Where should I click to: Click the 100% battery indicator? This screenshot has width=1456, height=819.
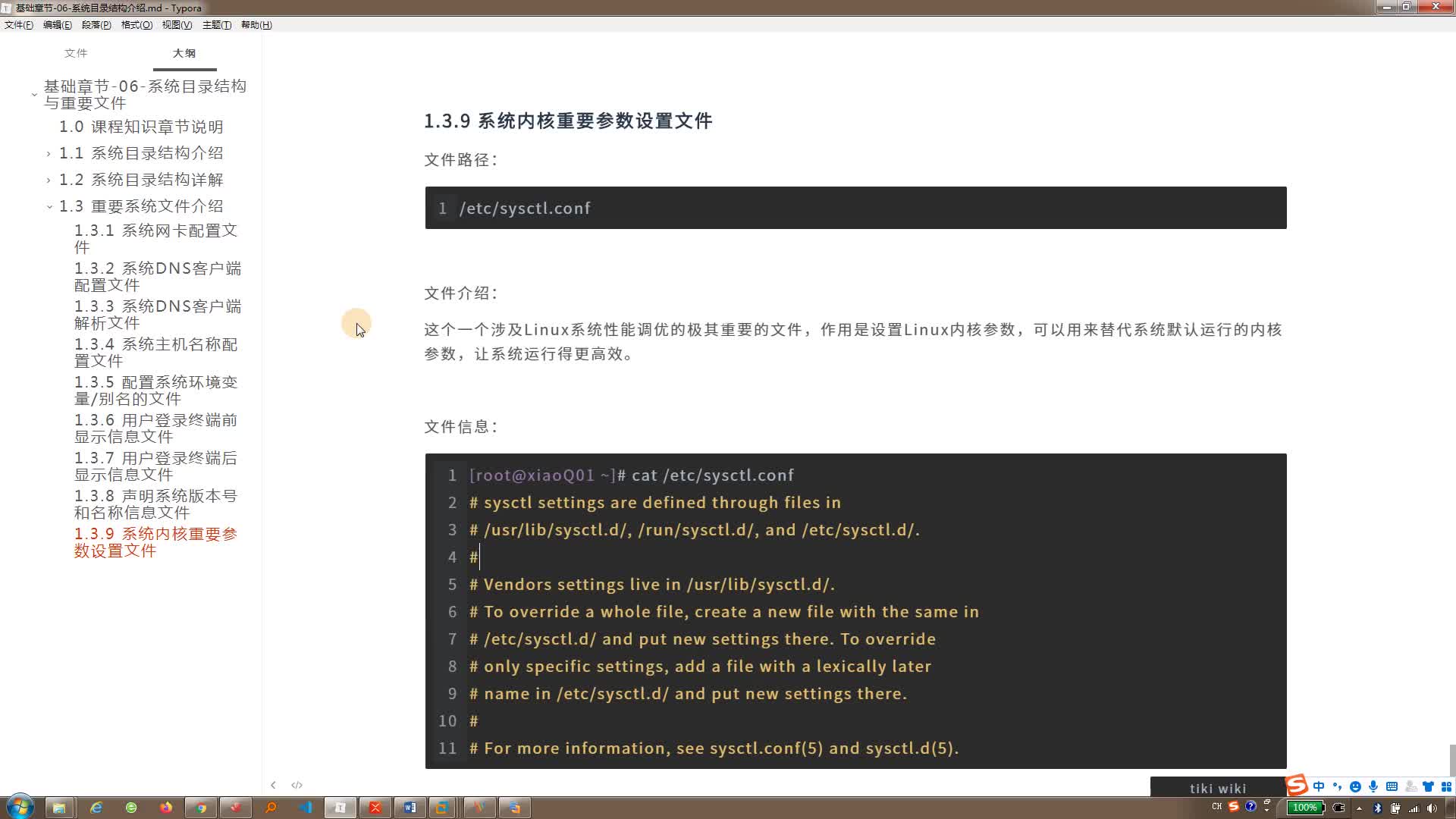[1305, 808]
